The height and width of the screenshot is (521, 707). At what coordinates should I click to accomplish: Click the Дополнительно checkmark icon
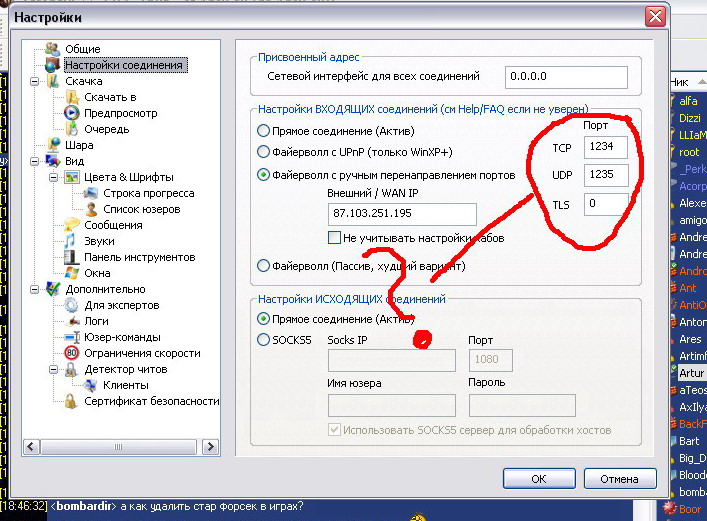click(x=53, y=289)
